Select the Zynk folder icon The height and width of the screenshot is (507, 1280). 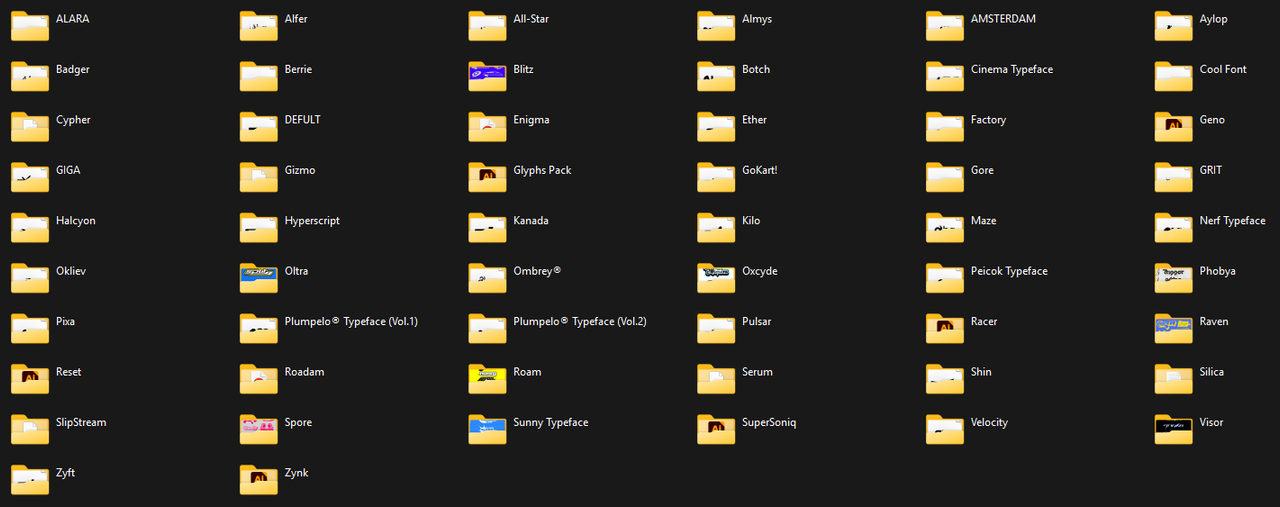(259, 479)
